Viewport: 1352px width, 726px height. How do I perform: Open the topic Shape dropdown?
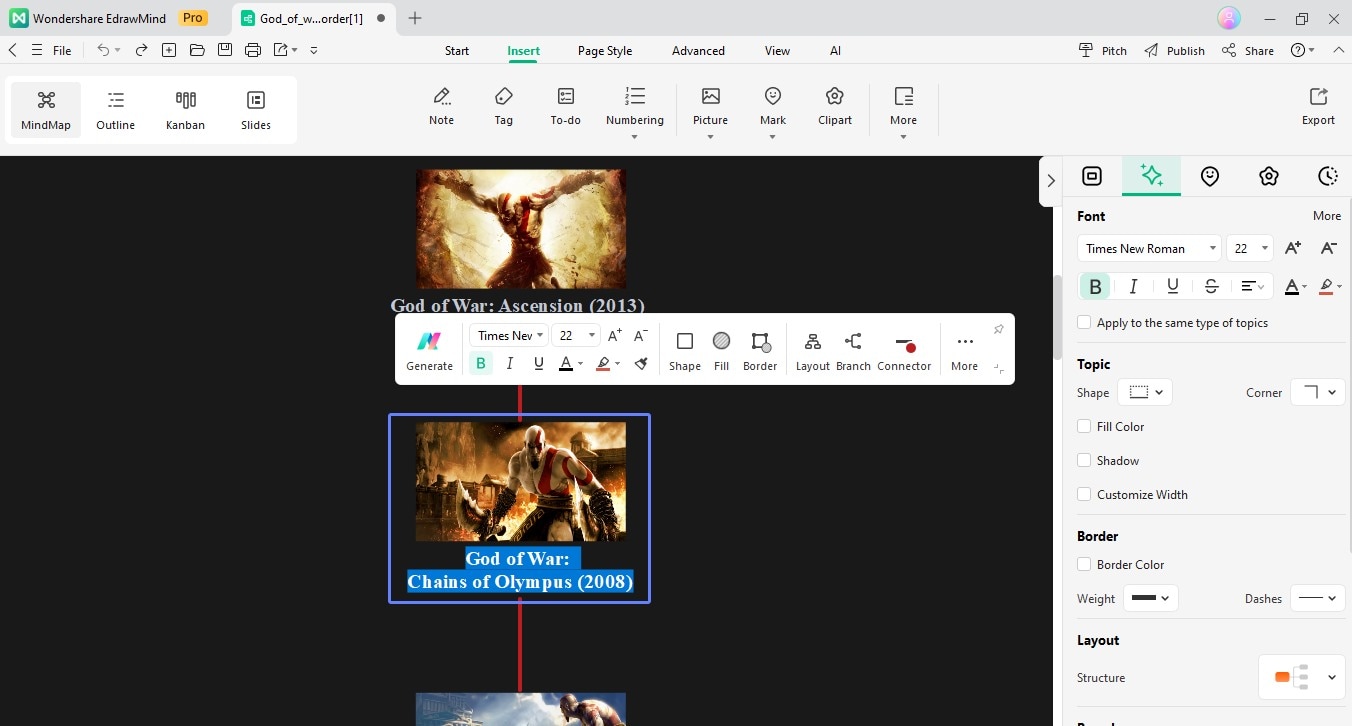point(1145,393)
